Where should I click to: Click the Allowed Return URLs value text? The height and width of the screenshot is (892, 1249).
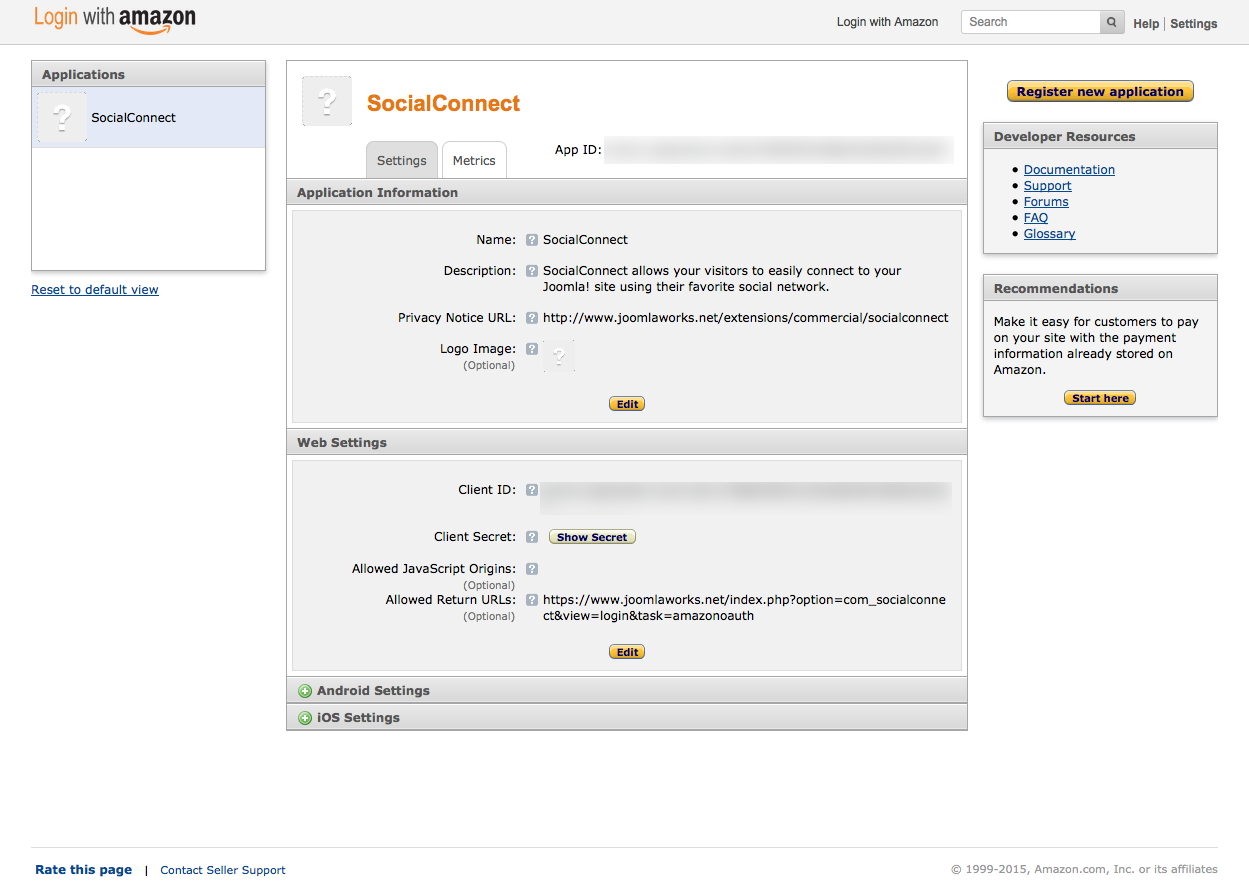pyautogui.click(x=744, y=608)
